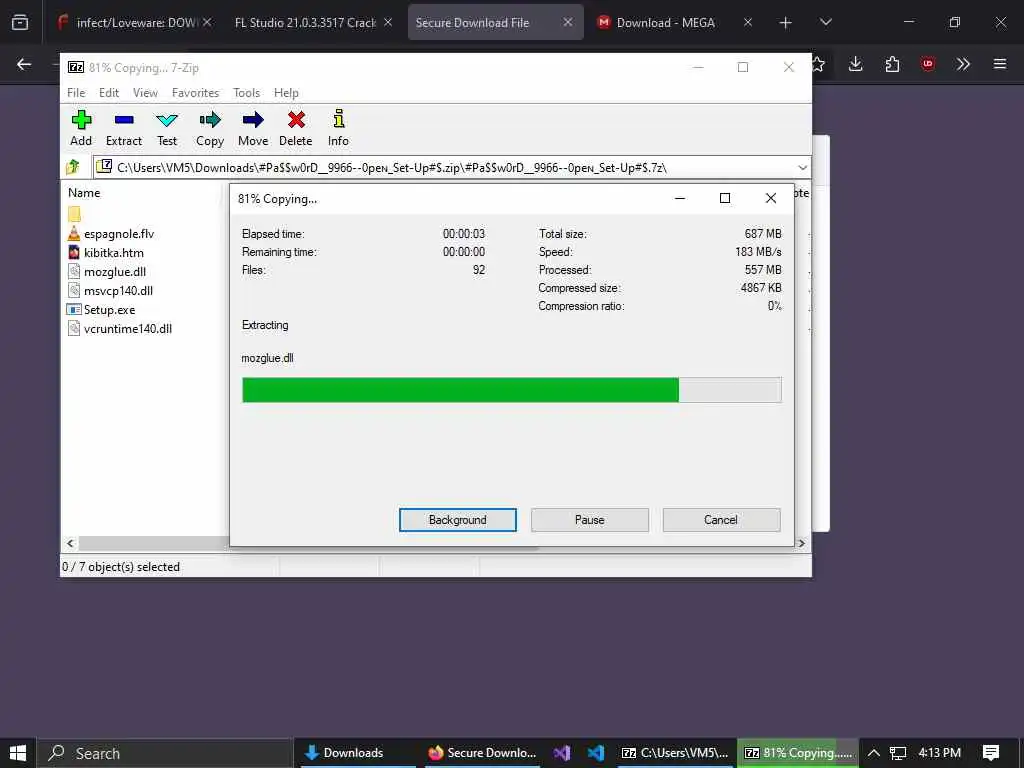This screenshot has height=768, width=1024.
Task: Click the Move toolbar icon
Action: pyautogui.click(x=253, y=128)
